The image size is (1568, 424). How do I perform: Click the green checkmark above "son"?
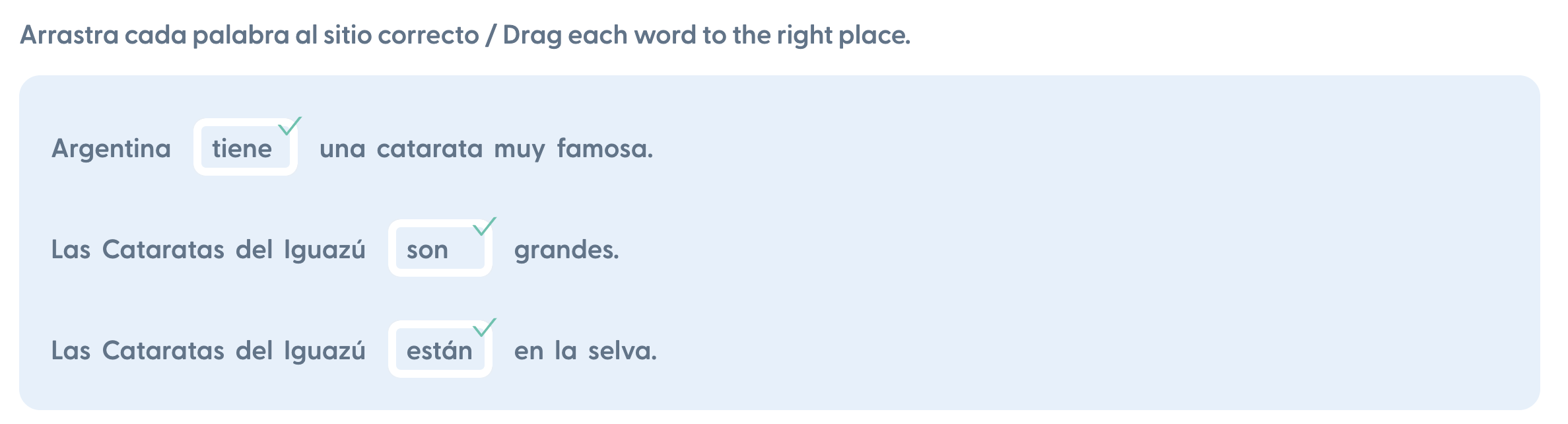(x=485, y=227)
